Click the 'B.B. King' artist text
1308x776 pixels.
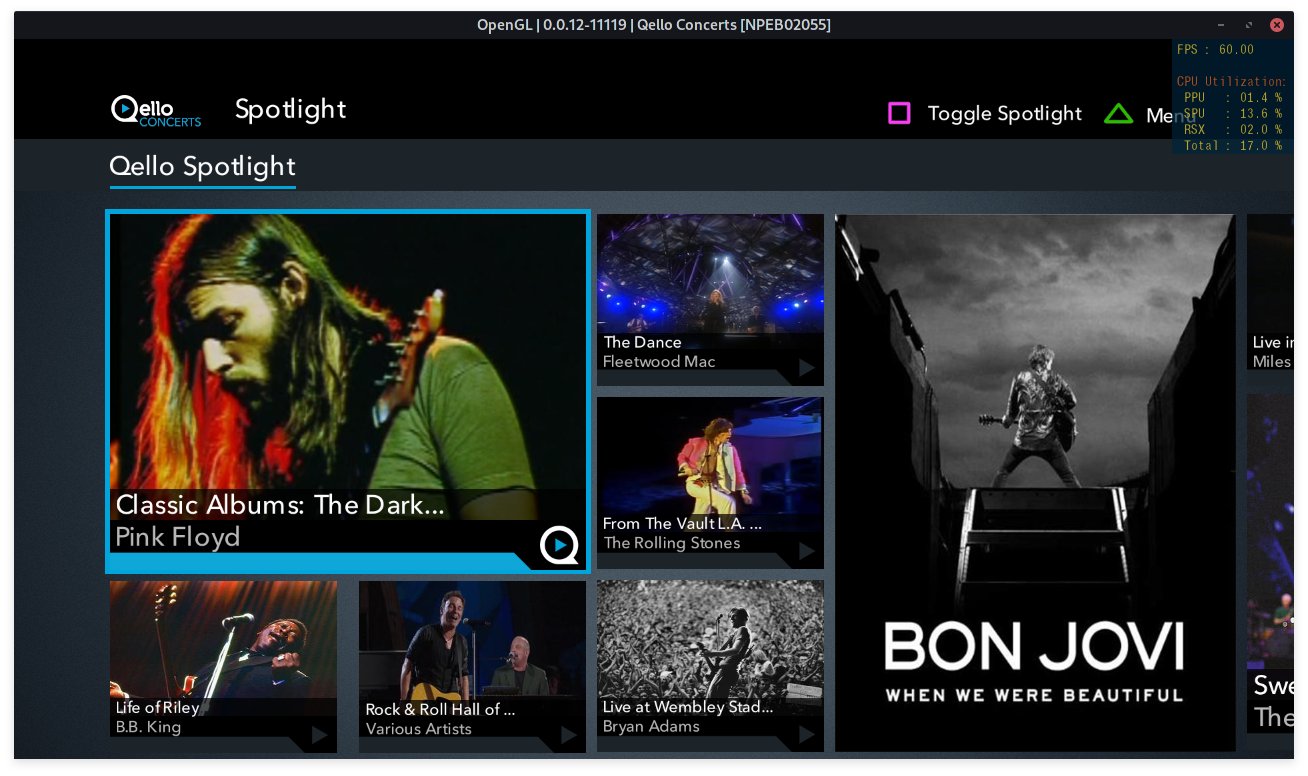pos(148,727)
